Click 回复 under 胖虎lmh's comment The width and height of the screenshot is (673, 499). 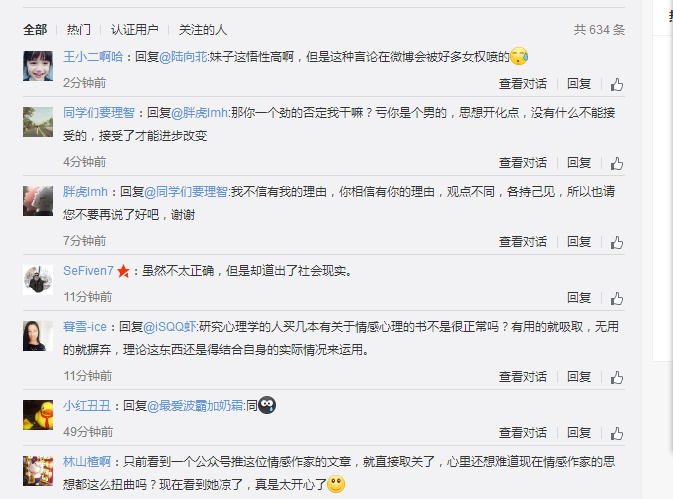(x=579, y=242)
